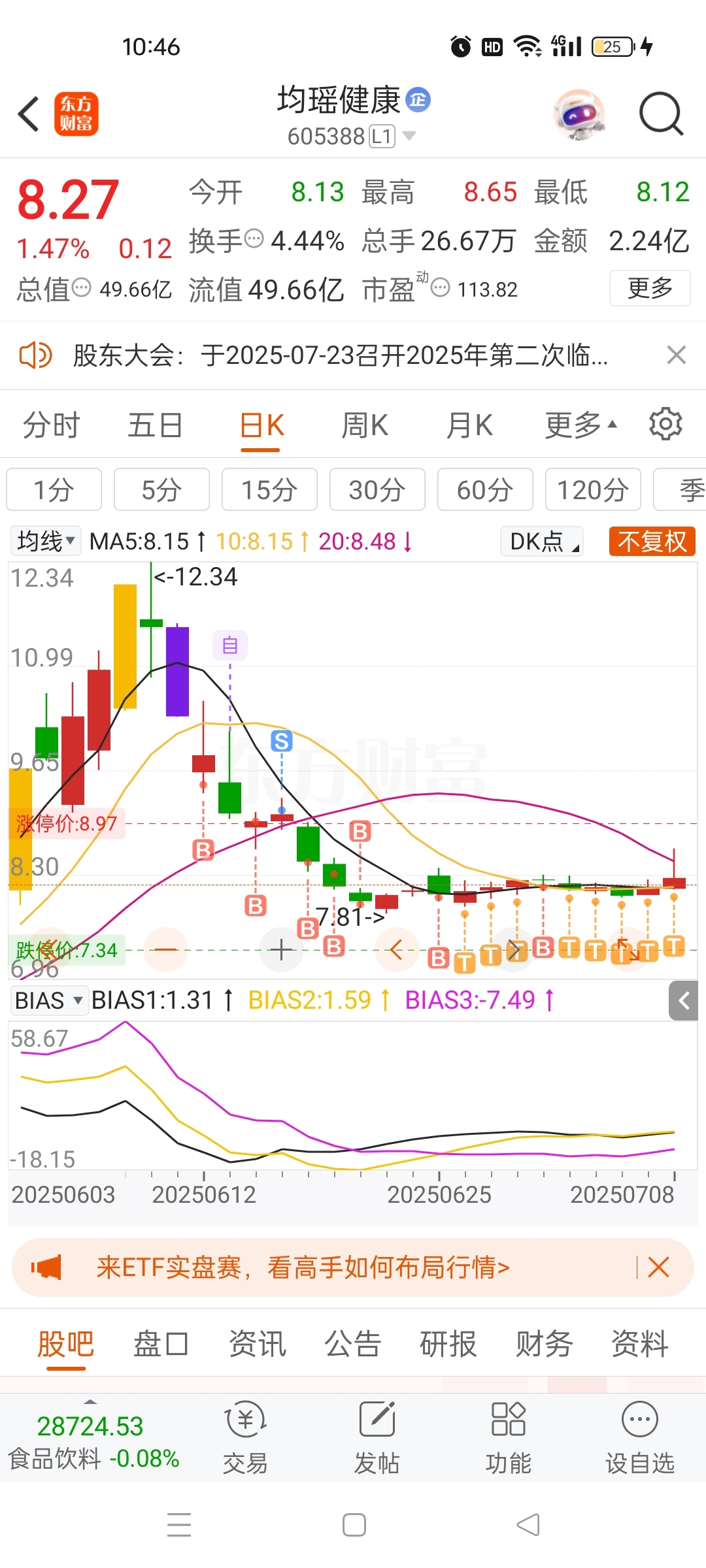Open the DK点 dropdown
The height and width of the screenshot is (1568, 706).
[542, 541]
